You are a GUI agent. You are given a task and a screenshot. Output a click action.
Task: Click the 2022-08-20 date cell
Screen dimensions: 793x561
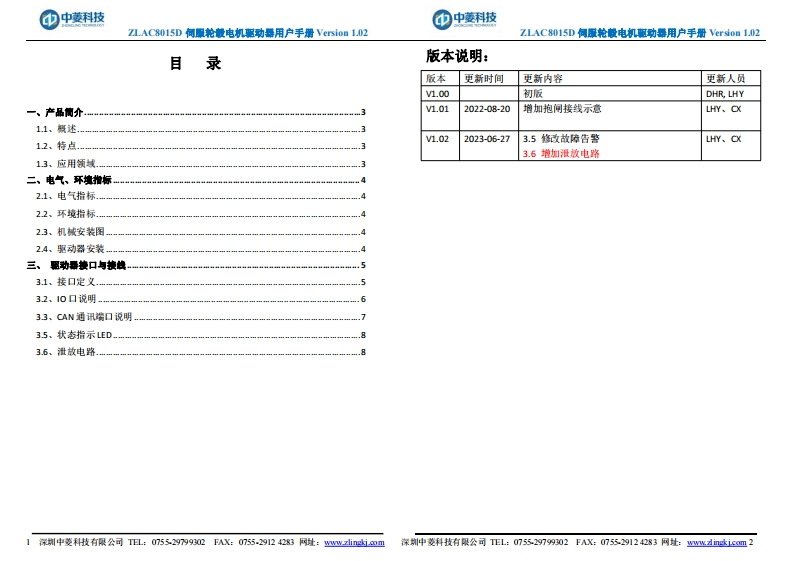coord(487,108)
